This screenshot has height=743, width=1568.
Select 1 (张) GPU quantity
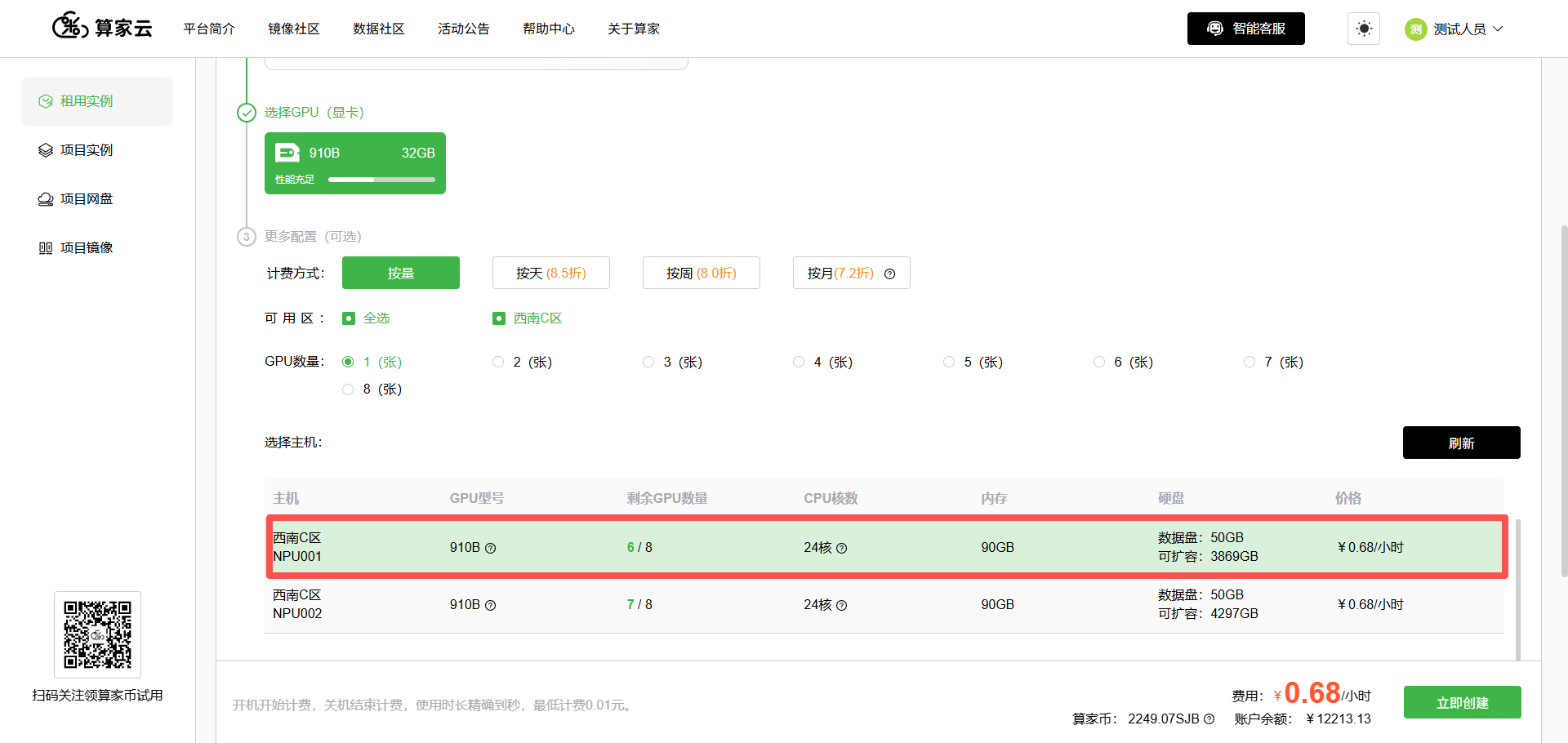click(x=348, y=362)
